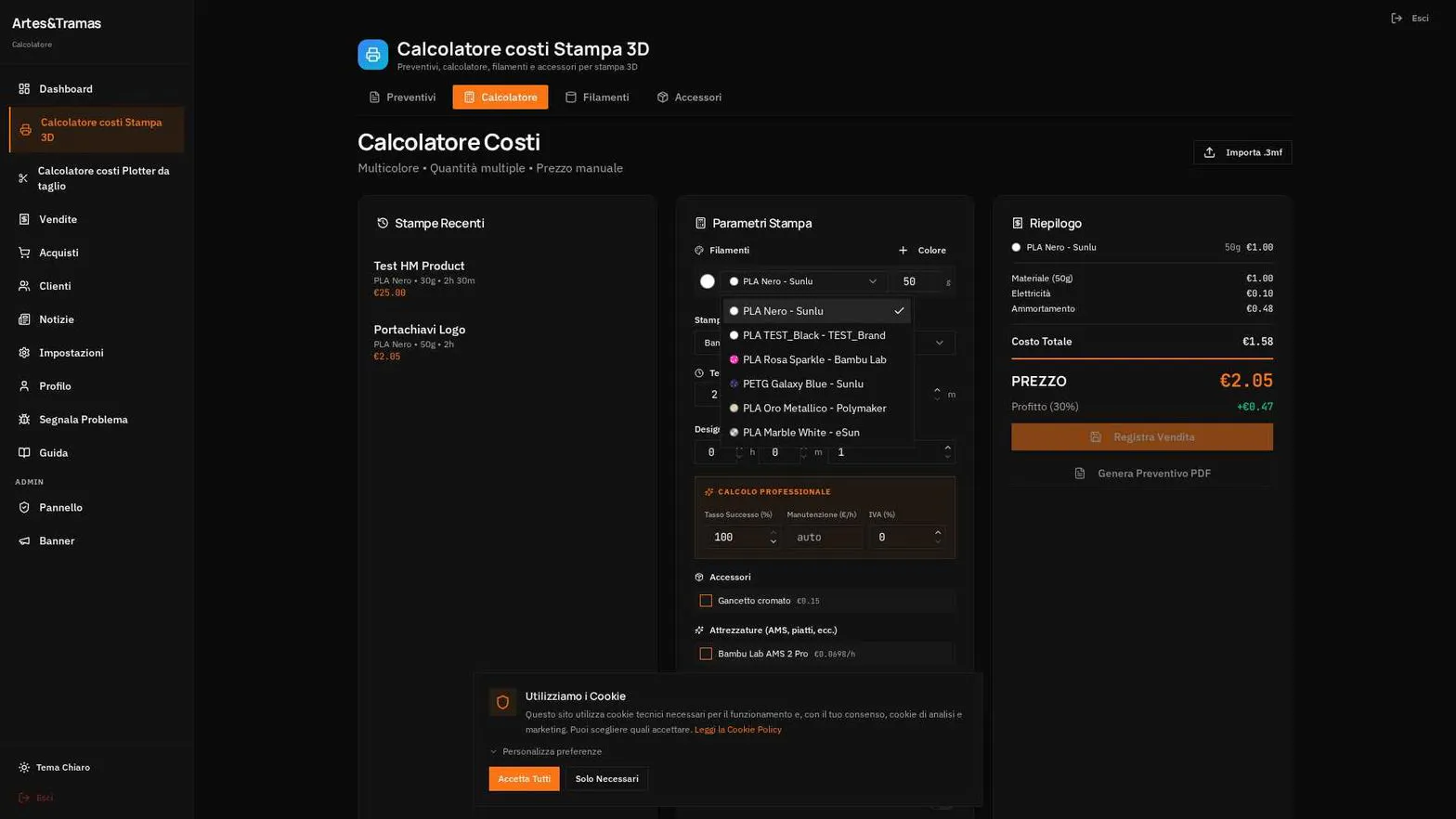Image resolution: width=1456 pixels, height=819 pixels.
Task: Click filament weight field showing 50
Action: [x=917, y=281]
